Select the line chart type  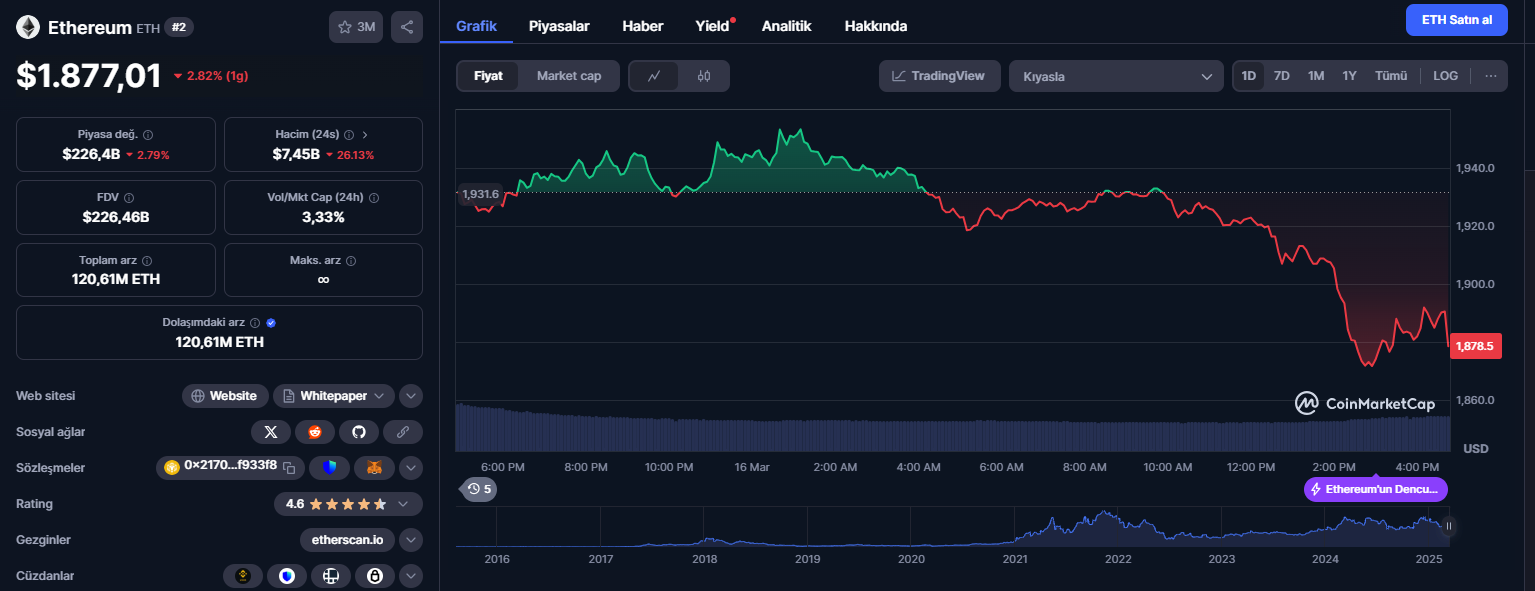[654, 76]
